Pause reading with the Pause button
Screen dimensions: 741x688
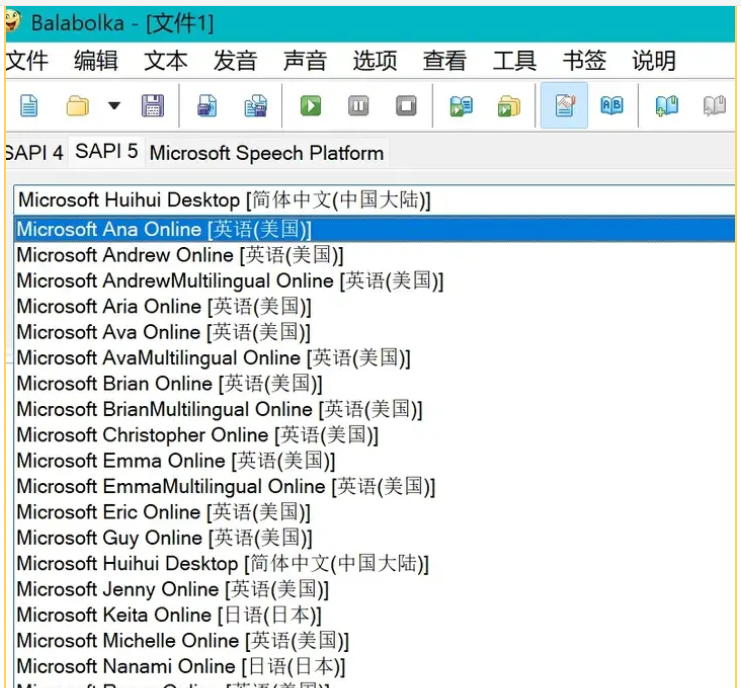tap(358, 105)
